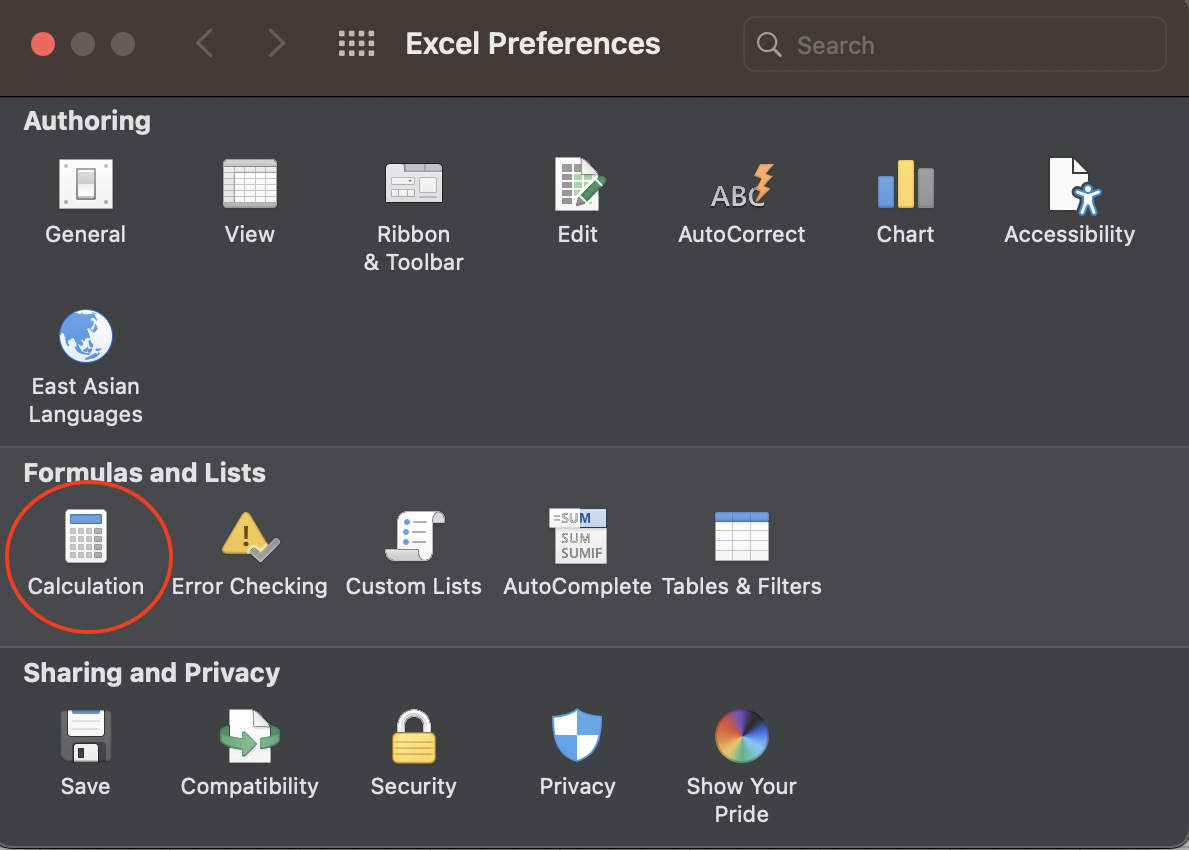Open Compatibility settings
The image size is (1189, 850).
(249, 737)
